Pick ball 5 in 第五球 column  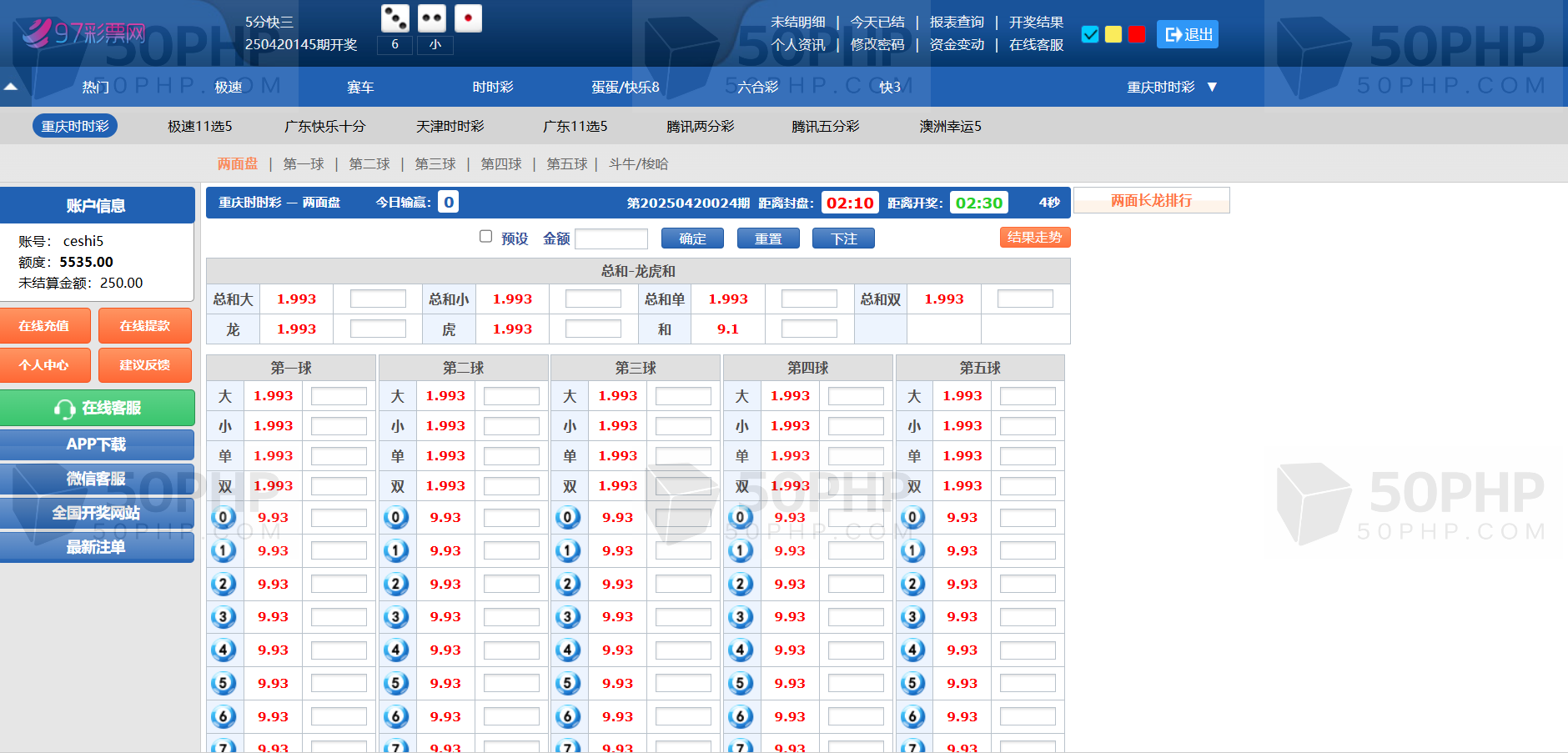[912, 684]
